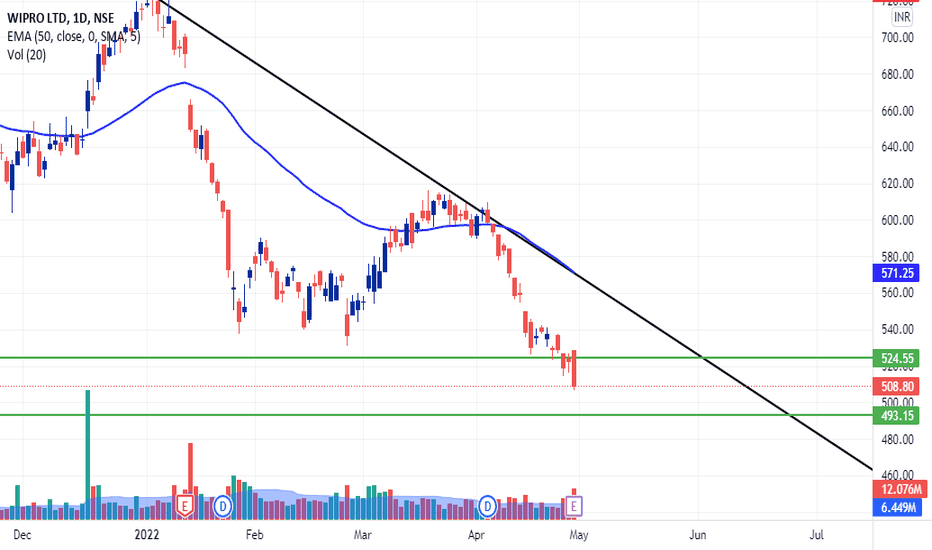The image size is (932, 550).
Task: Select the Vol (20) indicator legend
Action: pyautogui.click(x=26, y=55)
